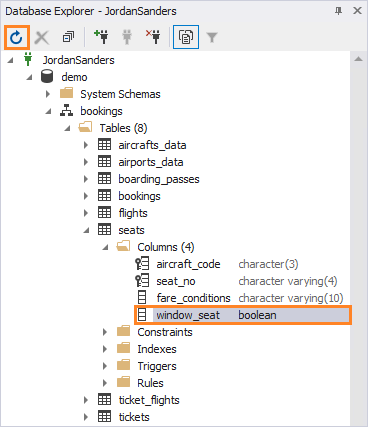368x427 pixels.
Task: Select the Indexes folder label
Action: click(x=157, y=349)
